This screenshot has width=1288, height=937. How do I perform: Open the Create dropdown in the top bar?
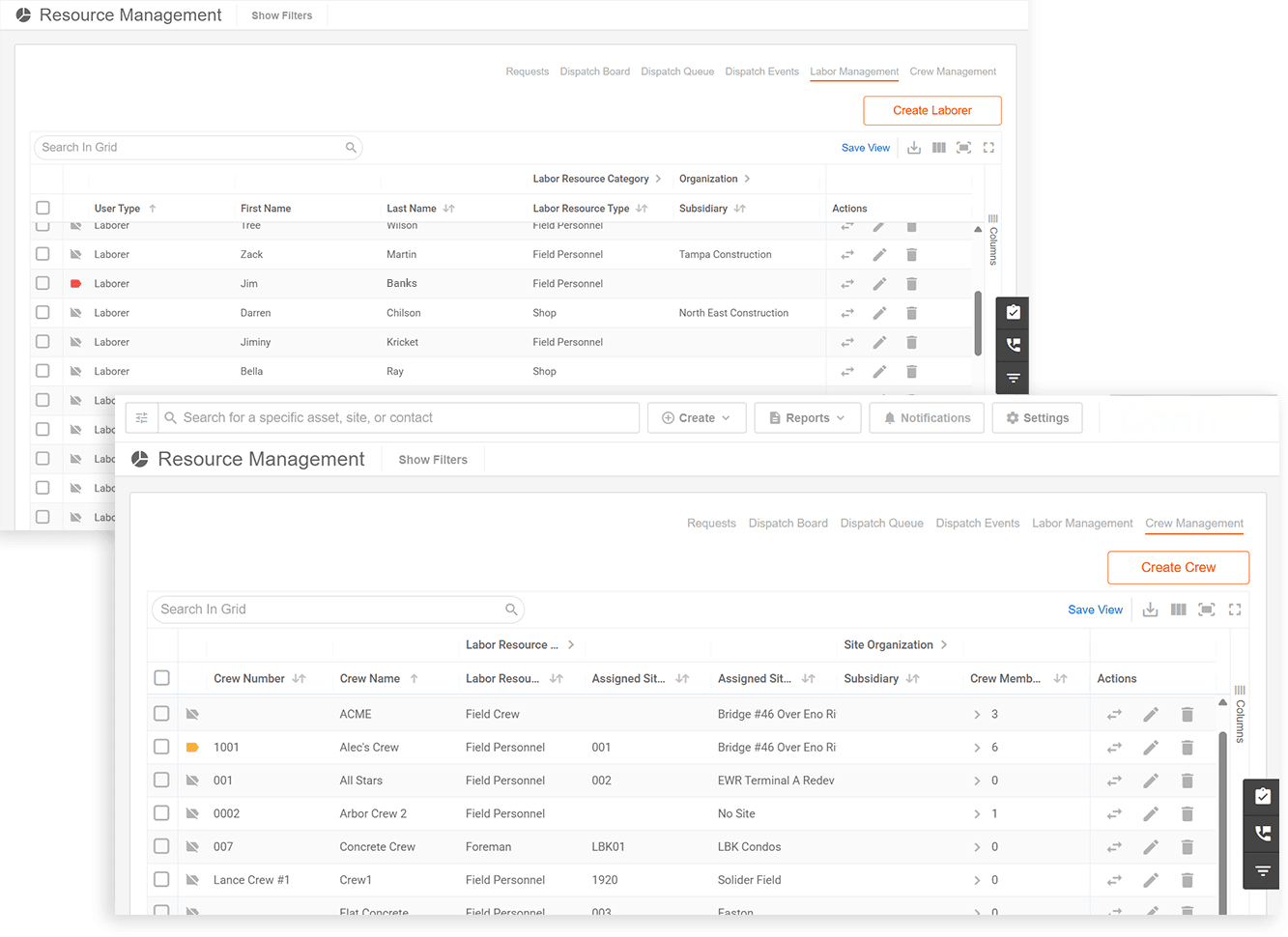pos(697,417)
